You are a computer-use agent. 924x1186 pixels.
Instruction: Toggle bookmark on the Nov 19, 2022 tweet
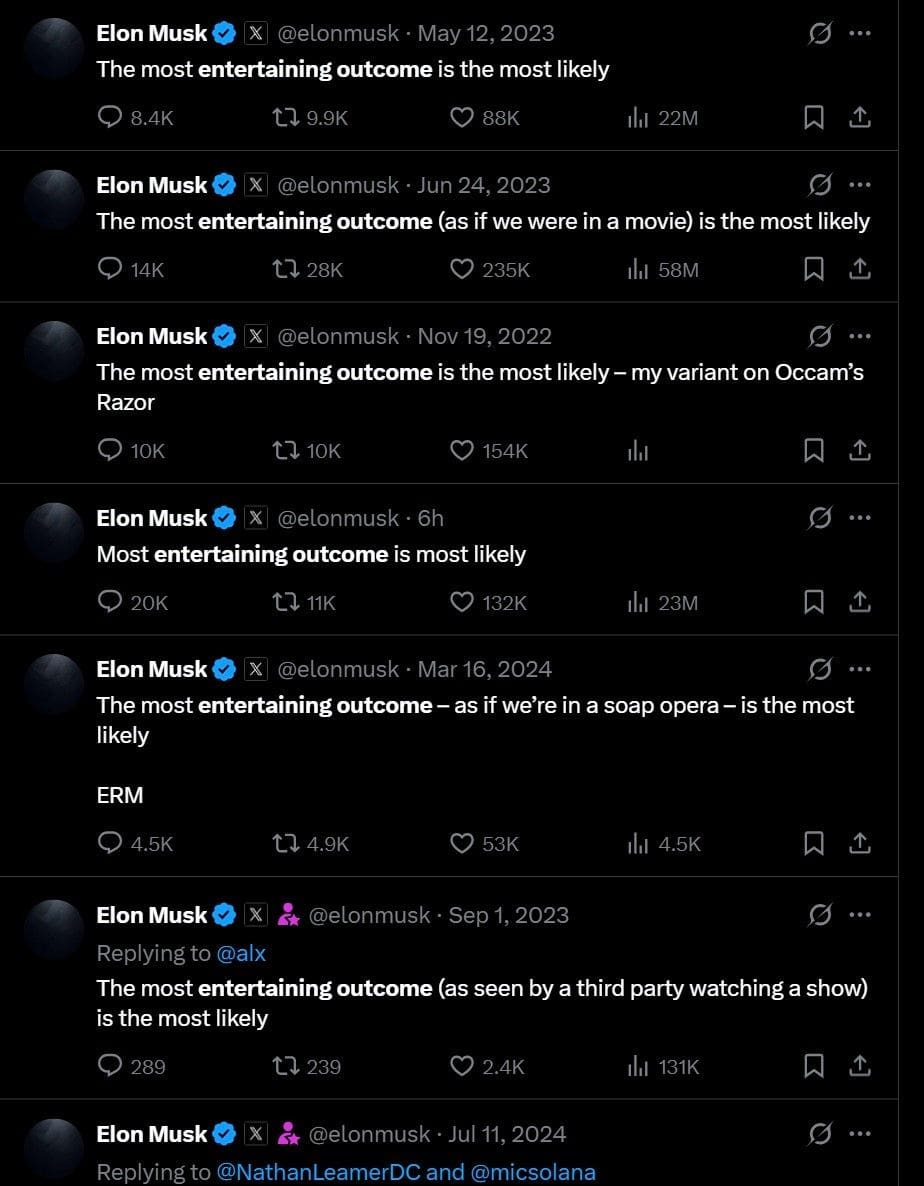coord(813,450)
